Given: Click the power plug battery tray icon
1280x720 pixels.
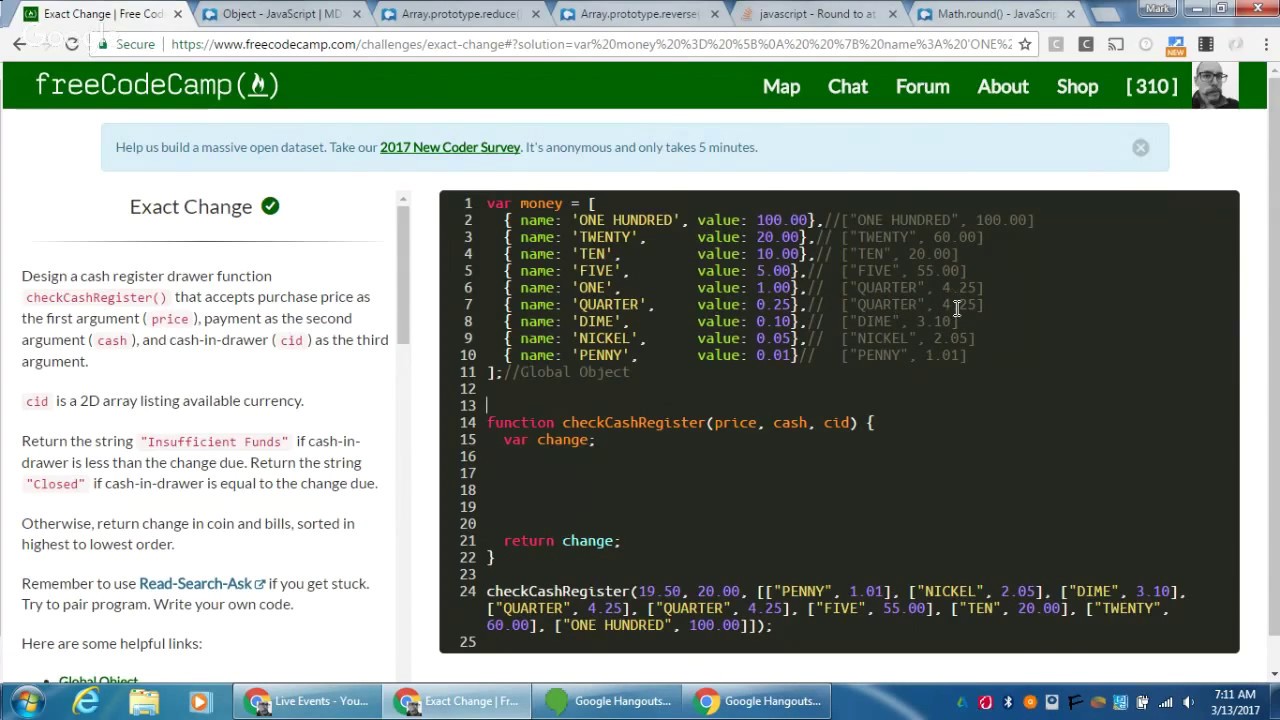Looking at the screenshot, I should pos(1142,702).
